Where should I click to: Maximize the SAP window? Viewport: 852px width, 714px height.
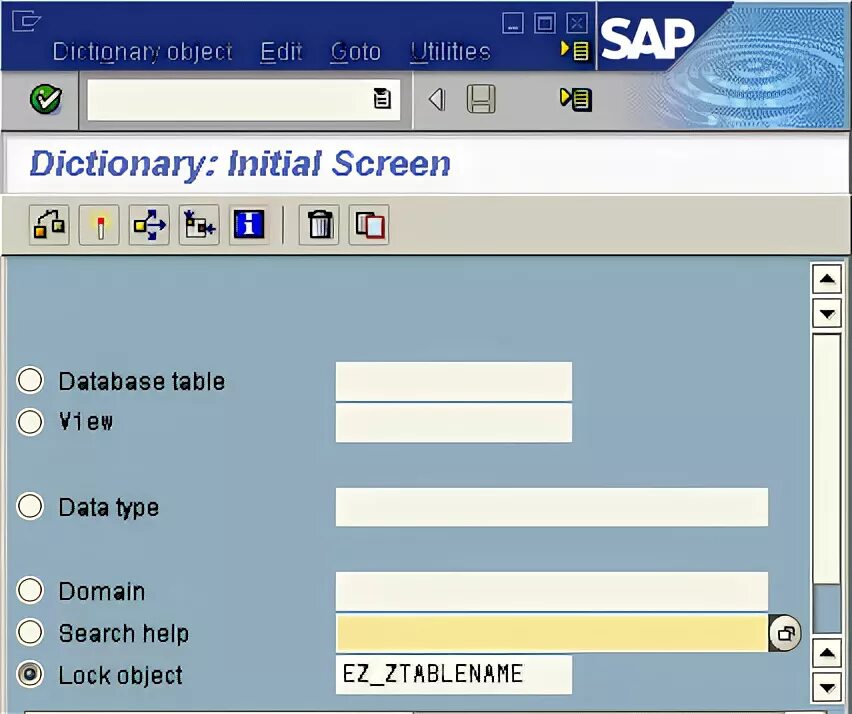tap(545, 23)
